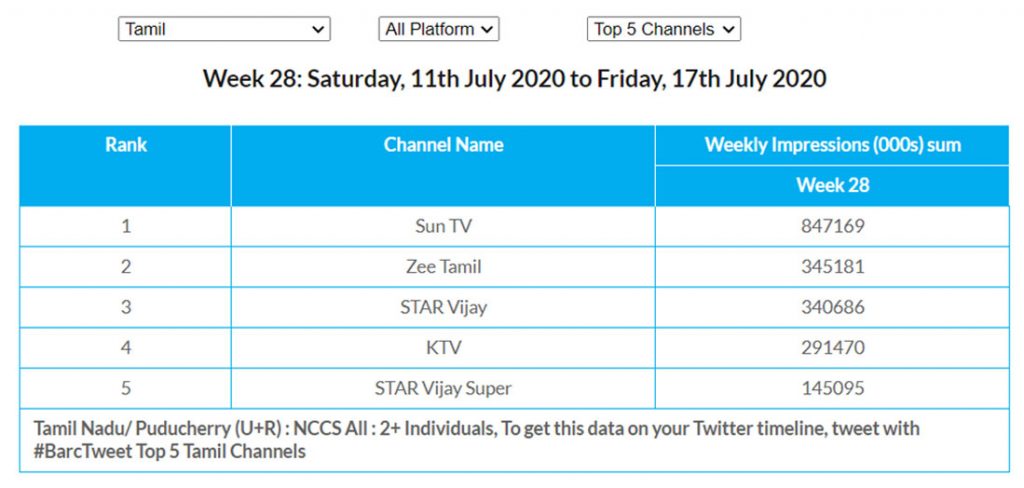Click the Week 28 date range heading
The image size is (1024, 488).
click(514, 79)
